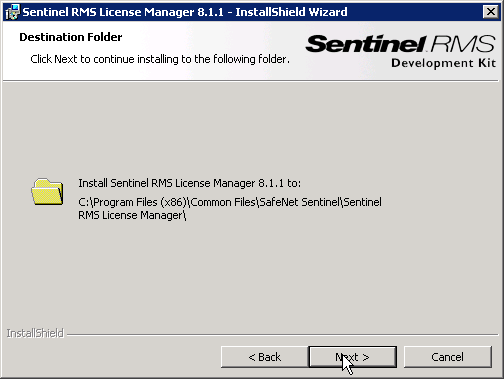Click the 'Click Next to continue installing' instruction text
504x379 pixels.
pos(160,59)
